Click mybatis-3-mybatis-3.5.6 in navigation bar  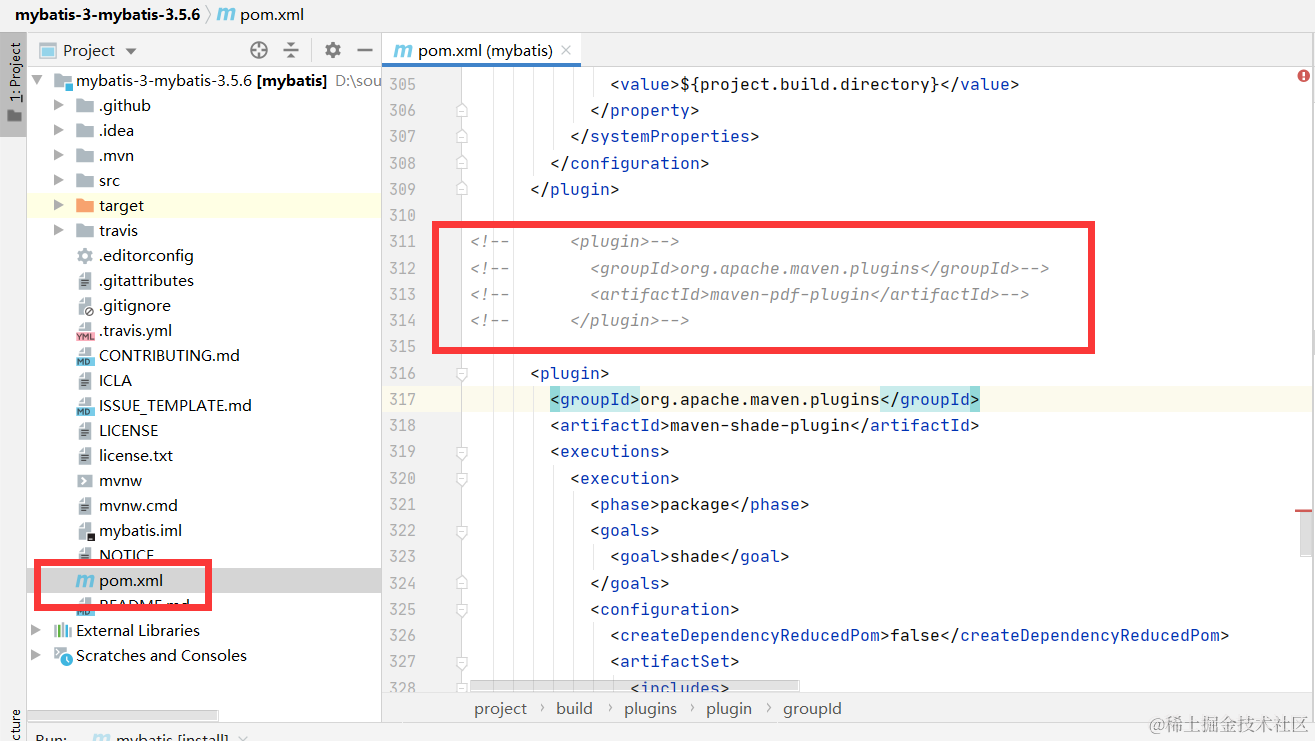(107, 15)
